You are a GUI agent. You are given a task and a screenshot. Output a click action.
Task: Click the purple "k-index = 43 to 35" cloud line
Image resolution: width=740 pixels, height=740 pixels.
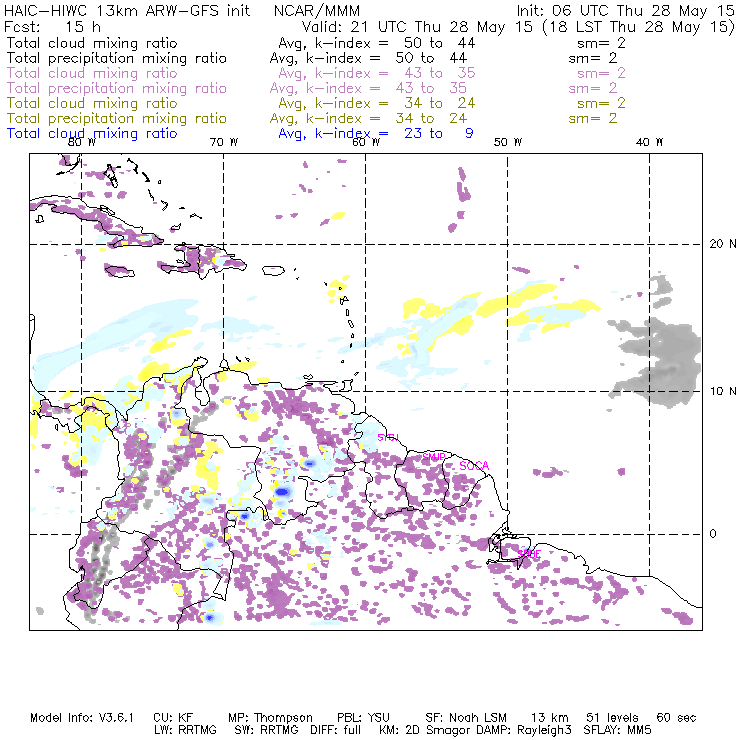(x=395, y=73)
